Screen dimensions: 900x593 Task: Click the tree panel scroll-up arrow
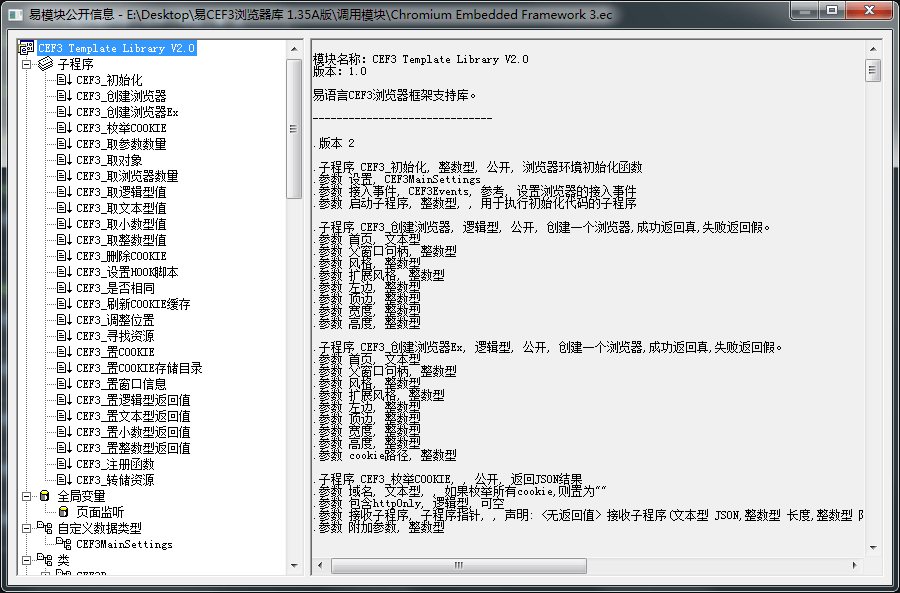point(294,49)
